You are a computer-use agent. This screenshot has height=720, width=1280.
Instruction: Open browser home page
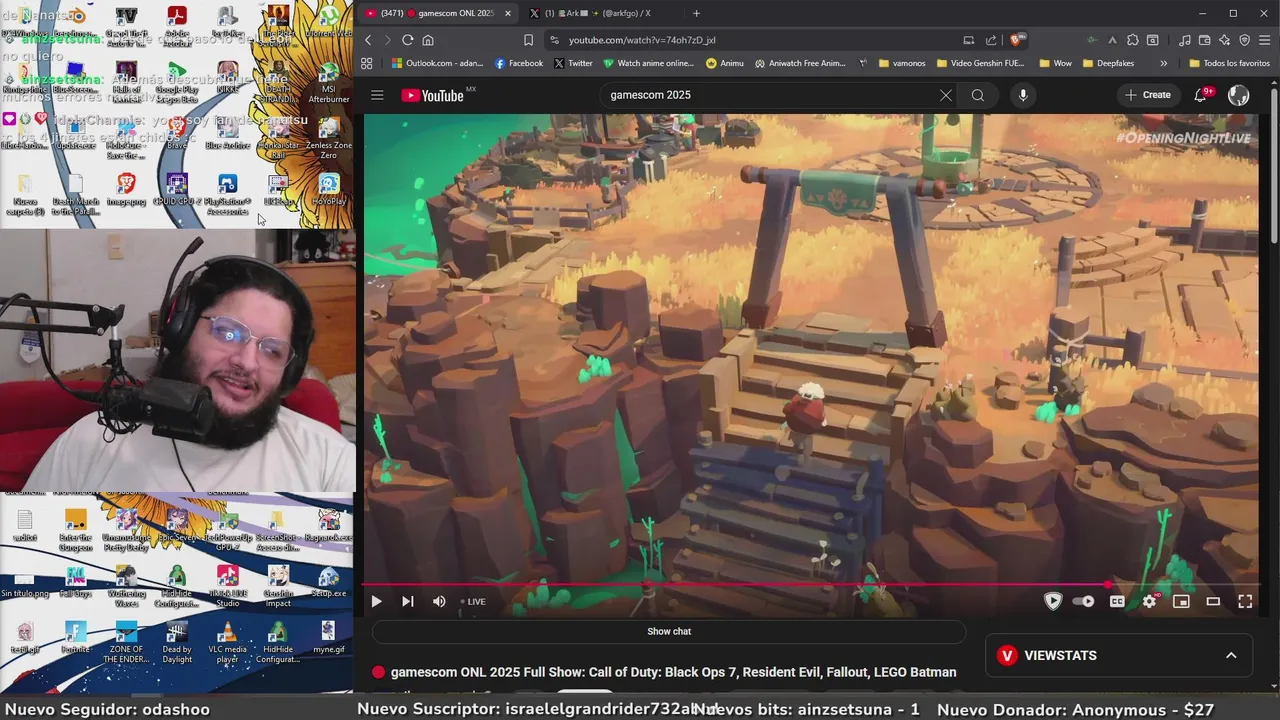pos(428,40)
